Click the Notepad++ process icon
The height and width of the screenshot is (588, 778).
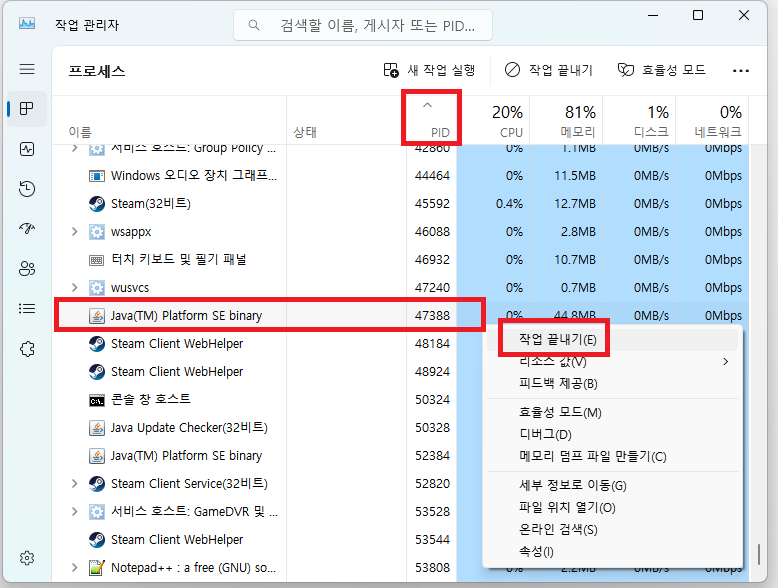click(x=97, y=567)
